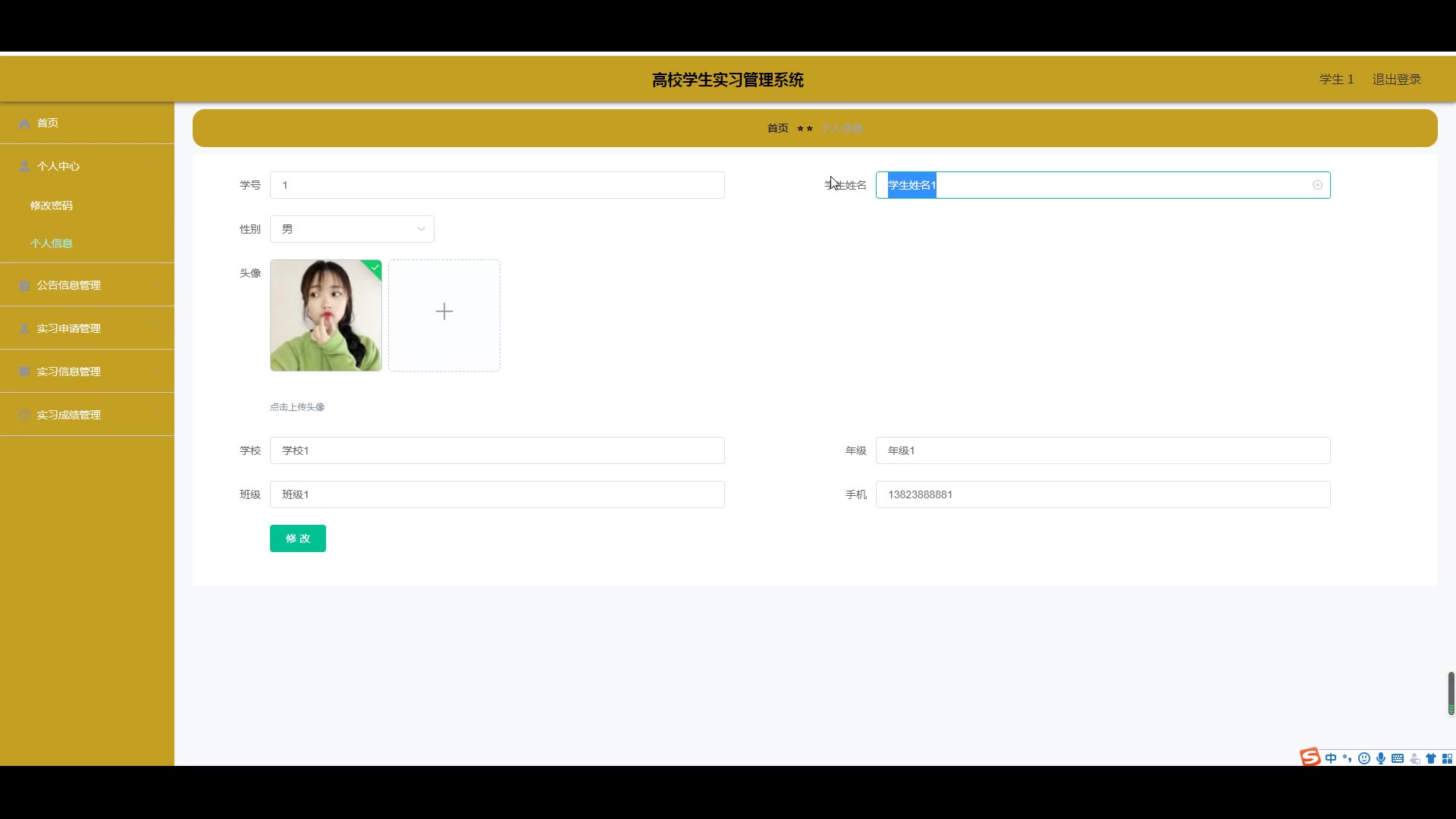Click the Sogou S logo in the IME bar

[x=1310, y=758]
